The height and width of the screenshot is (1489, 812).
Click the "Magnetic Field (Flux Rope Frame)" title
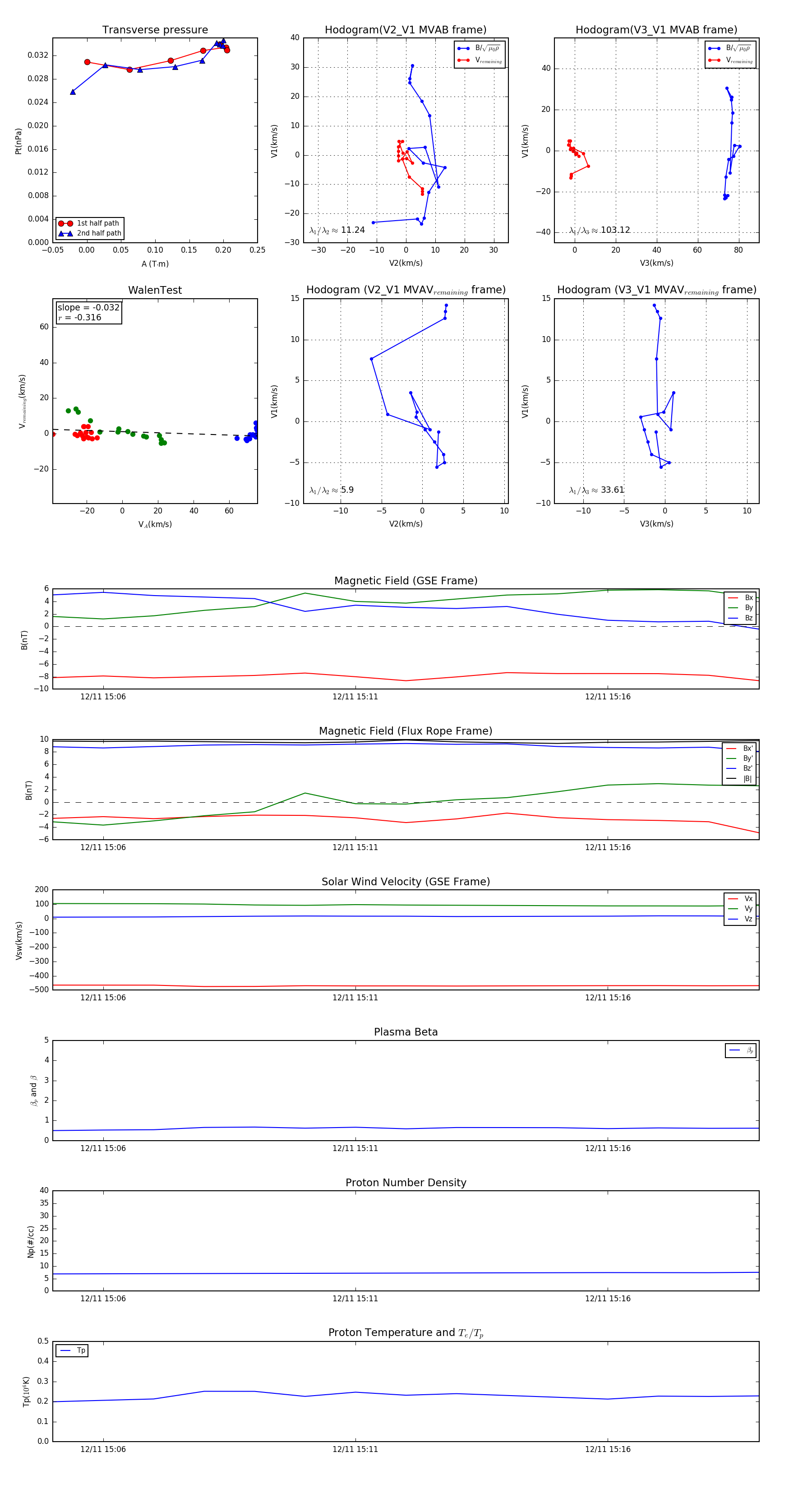tap(406, 731)
